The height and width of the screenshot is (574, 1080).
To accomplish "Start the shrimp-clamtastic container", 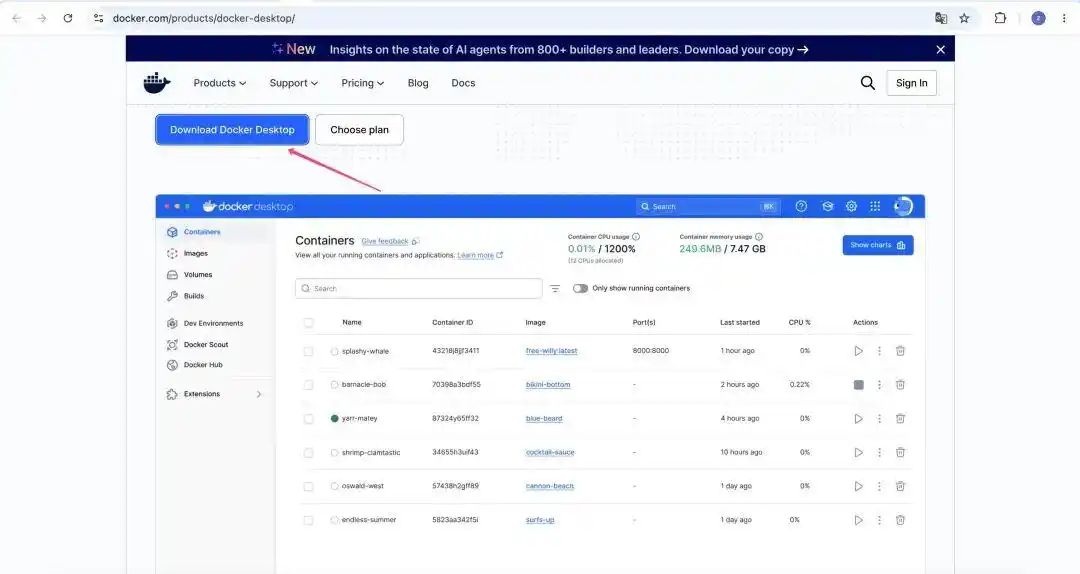I will pyautogui.click(x=858, y=452).
